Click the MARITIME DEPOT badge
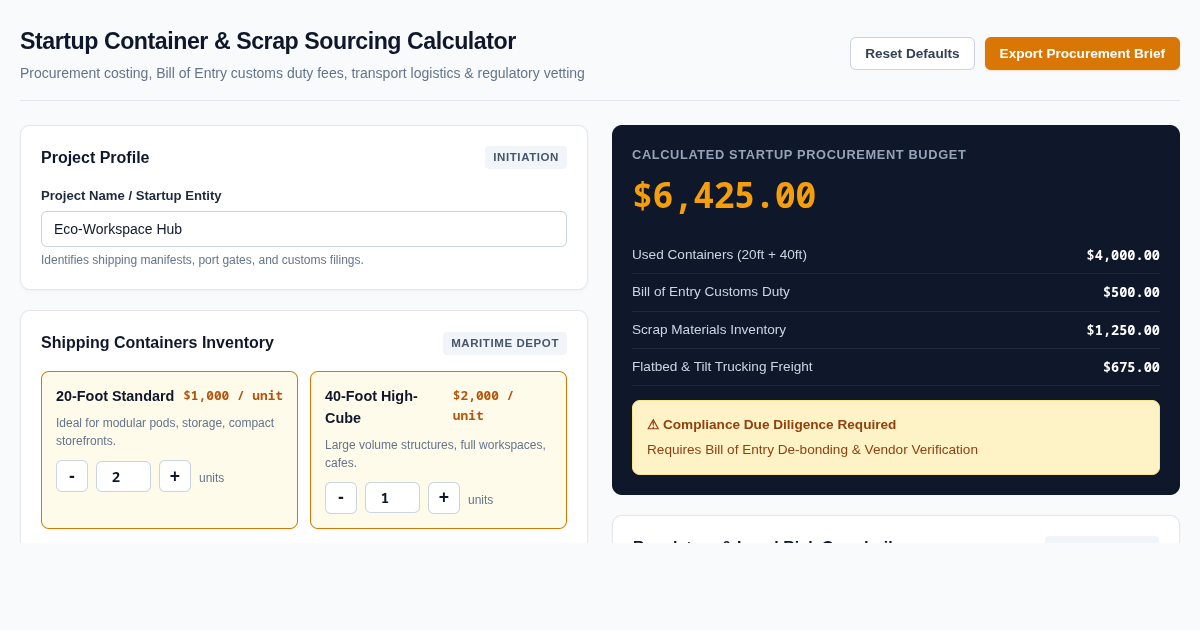1200x630 pixels. click(x=505, y=343)
